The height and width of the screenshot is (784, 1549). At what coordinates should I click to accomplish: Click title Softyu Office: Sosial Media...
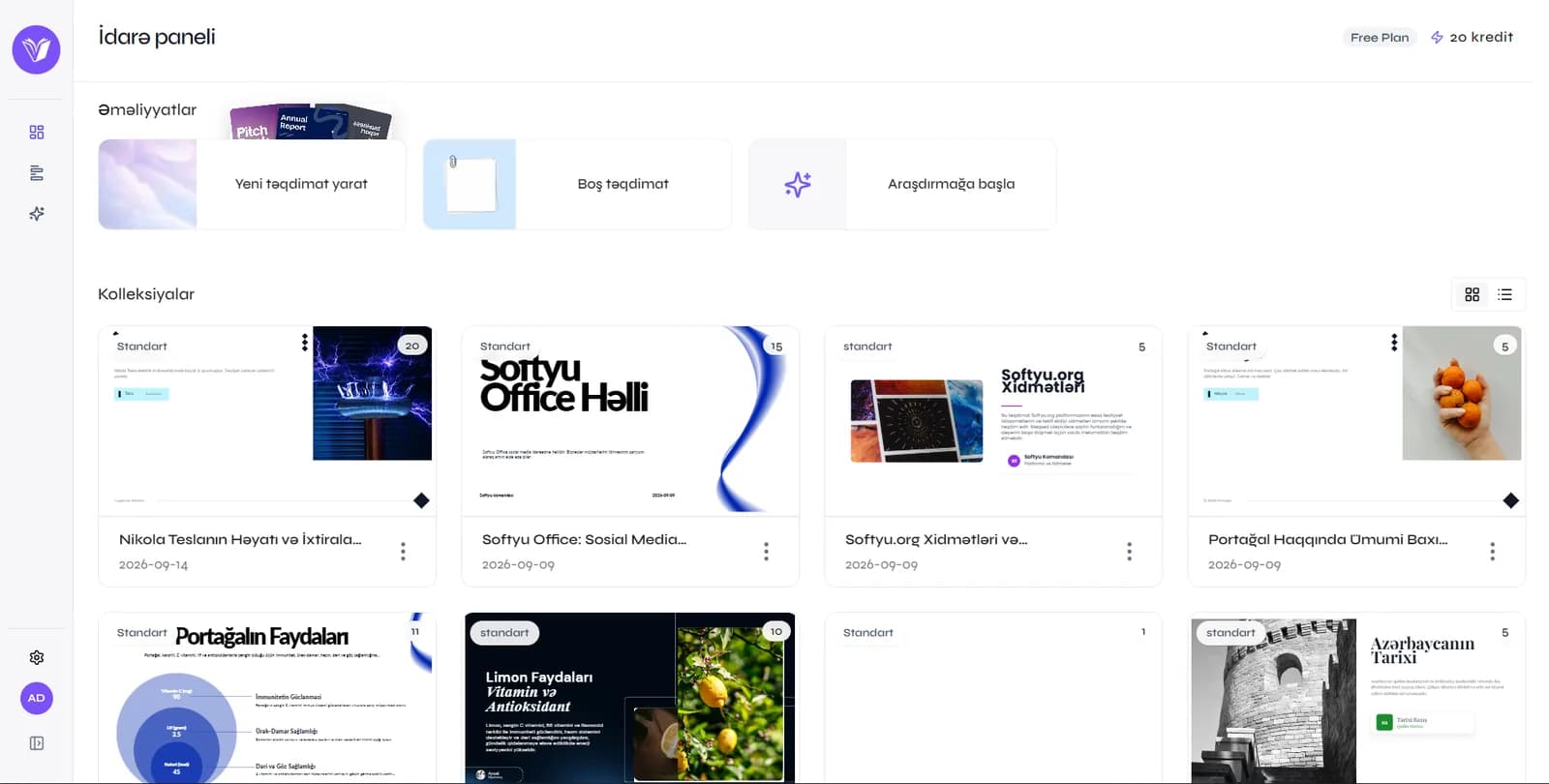pos(584,539)
